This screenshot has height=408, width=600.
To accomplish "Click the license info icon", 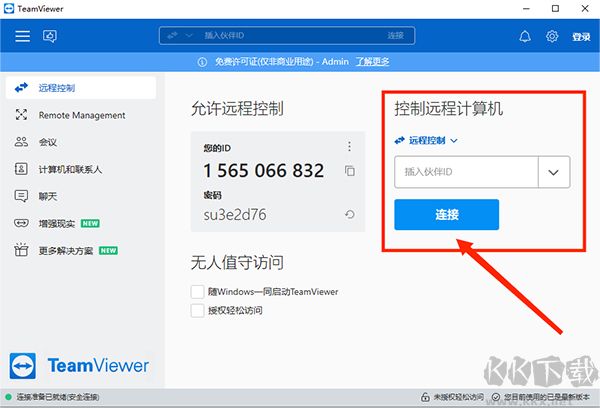I will pyautogui.click(x=202, y=62).
